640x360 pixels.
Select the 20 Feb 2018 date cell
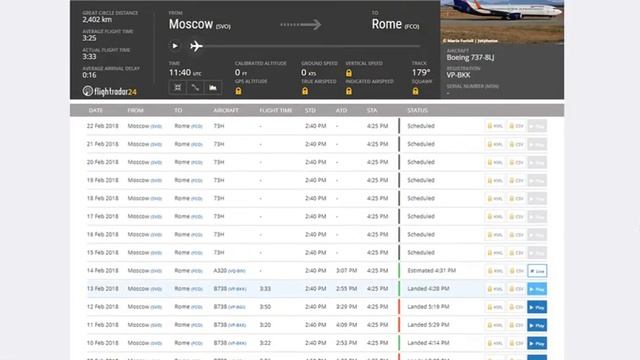tap(102, 162)
